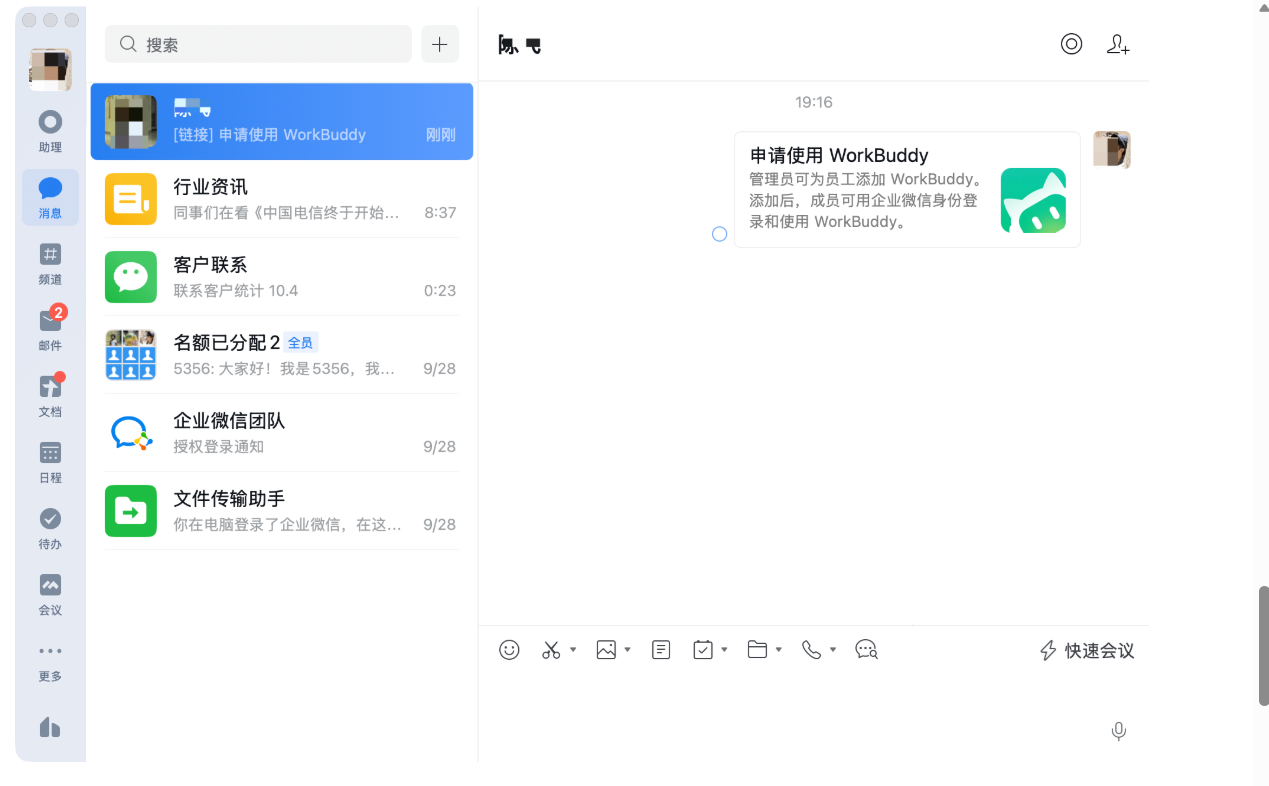Screen dimensions: 1269x786
Task: Click the 授权登录通知 preview text
Action: [x=219, y=447]
